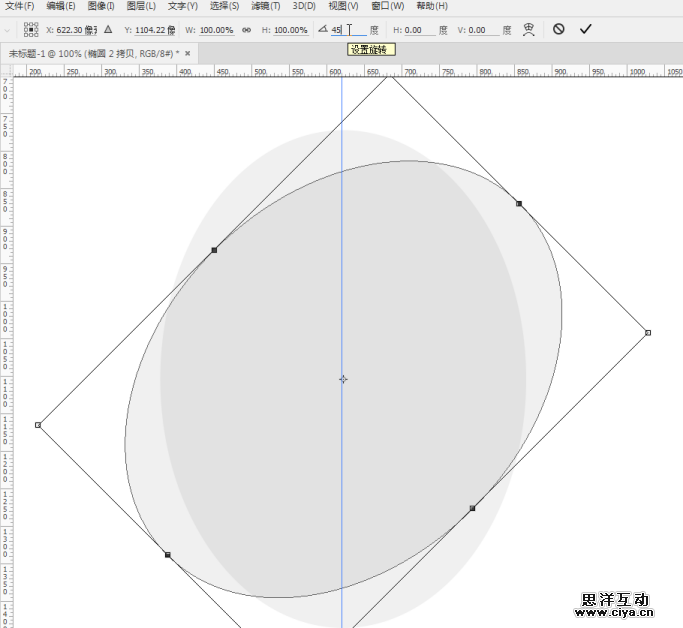Open the 文件(F) menu
The image size is (683, 628).
click(20, 6)
